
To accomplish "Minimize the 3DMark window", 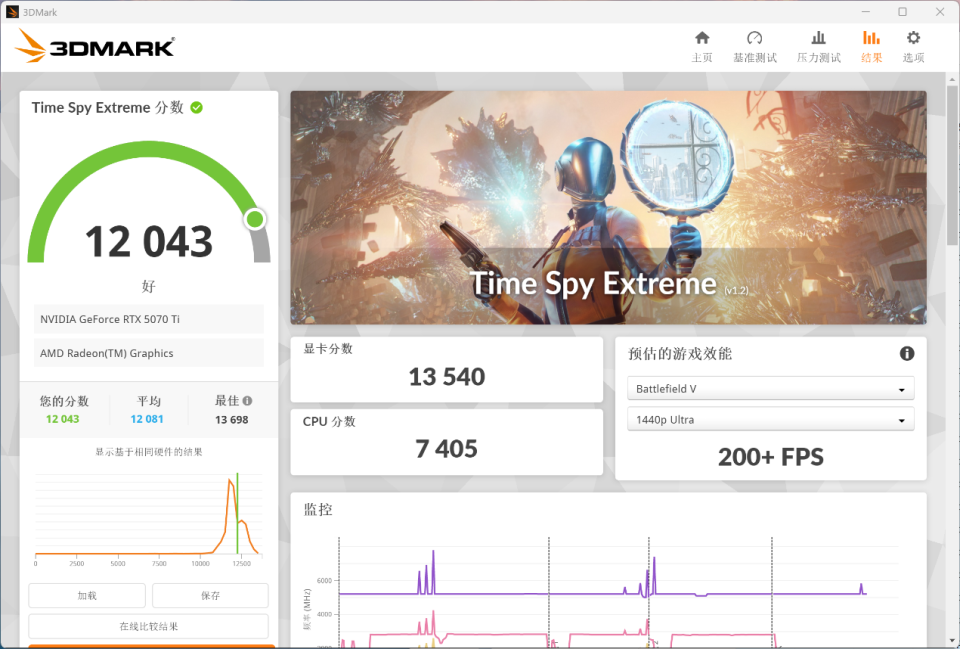I will pos(866,12).
